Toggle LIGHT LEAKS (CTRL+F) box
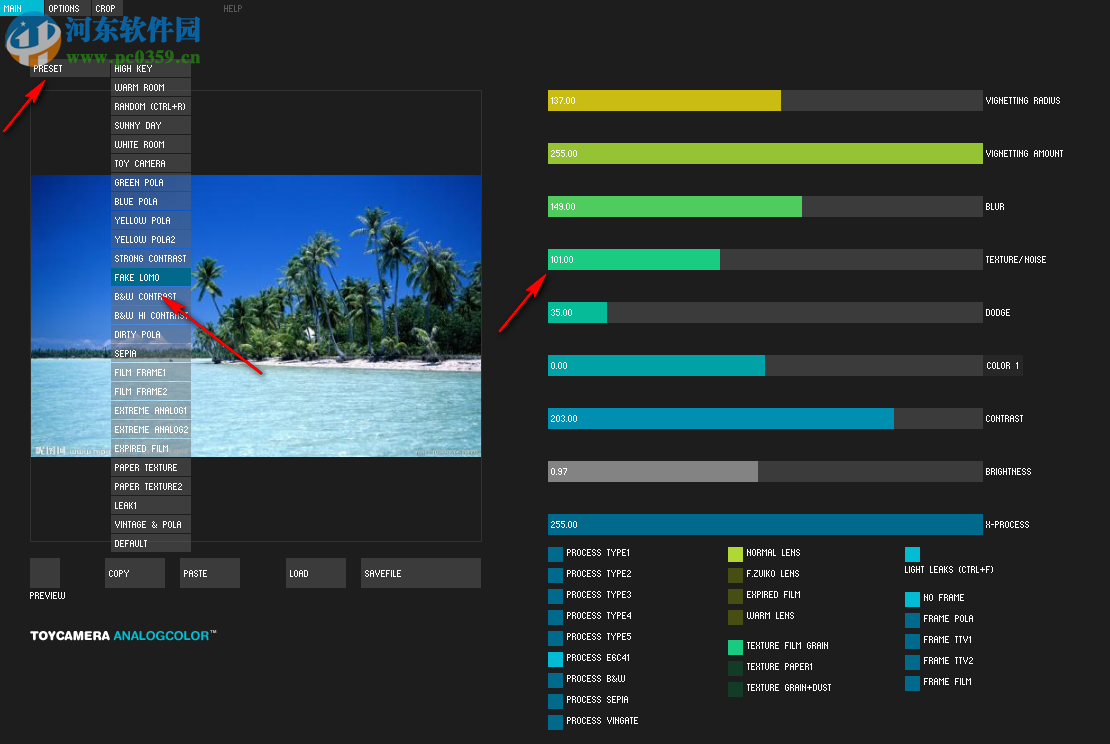 [912, 554]
